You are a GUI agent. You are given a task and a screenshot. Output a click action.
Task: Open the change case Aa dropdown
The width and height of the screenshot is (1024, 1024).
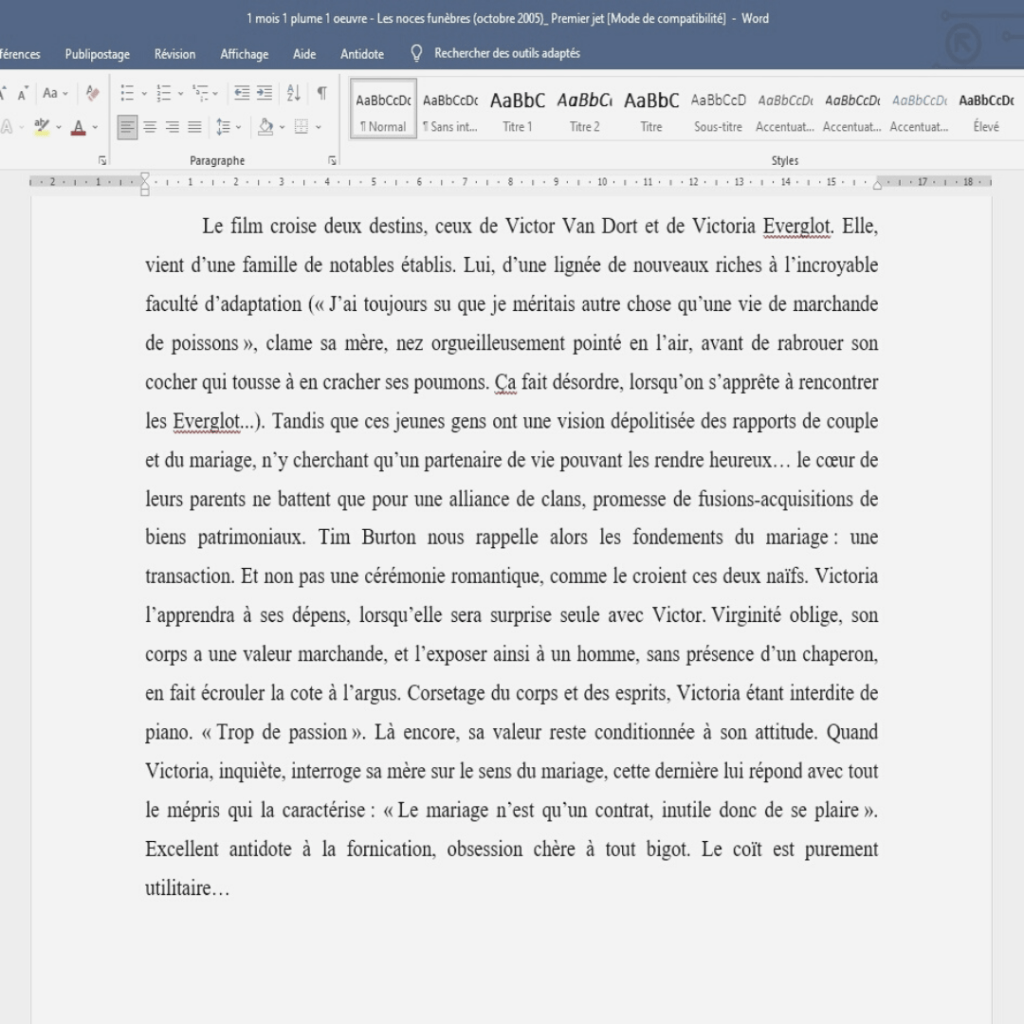pos(55,93)
